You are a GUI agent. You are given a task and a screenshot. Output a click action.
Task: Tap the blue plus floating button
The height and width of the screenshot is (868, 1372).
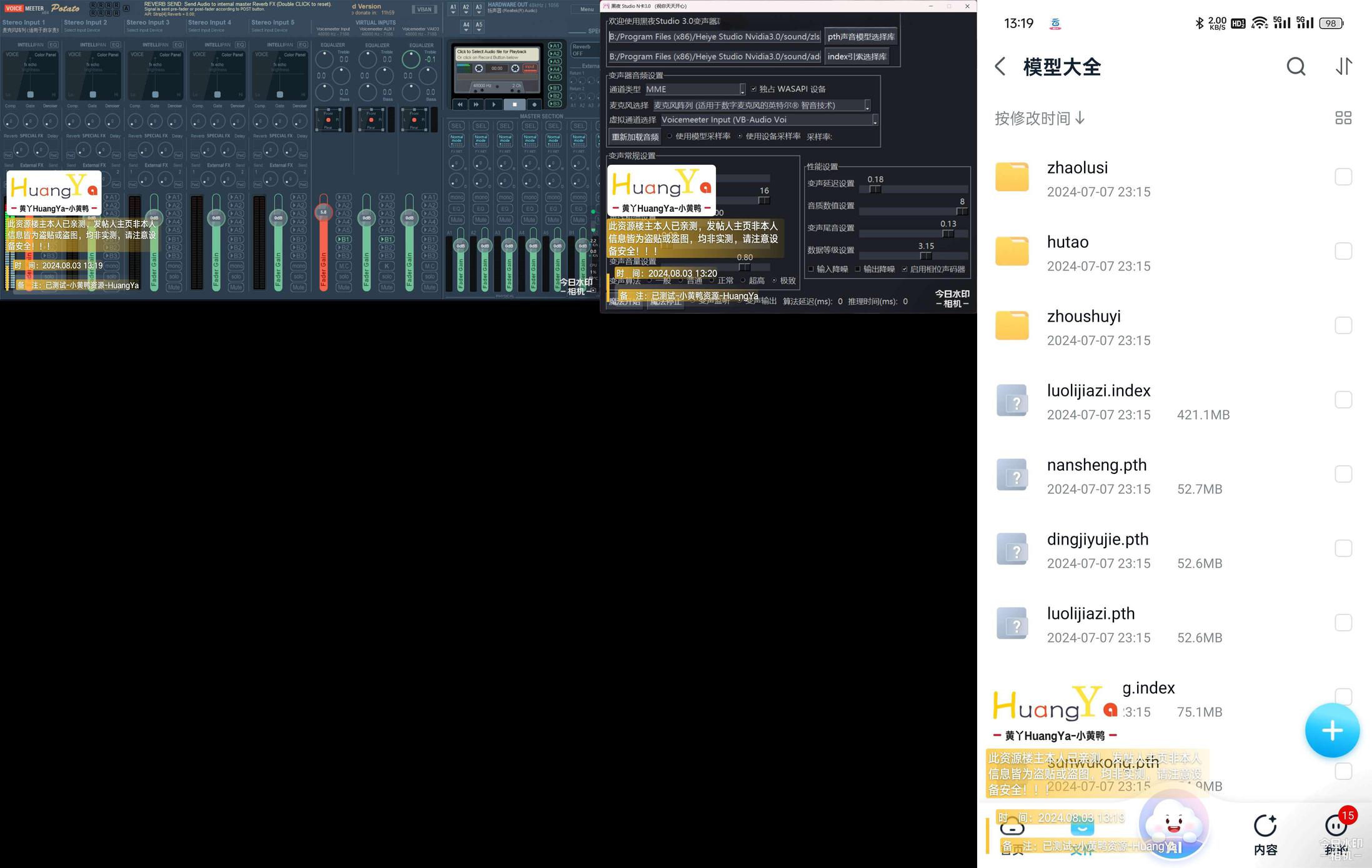tap(1331, 730)
